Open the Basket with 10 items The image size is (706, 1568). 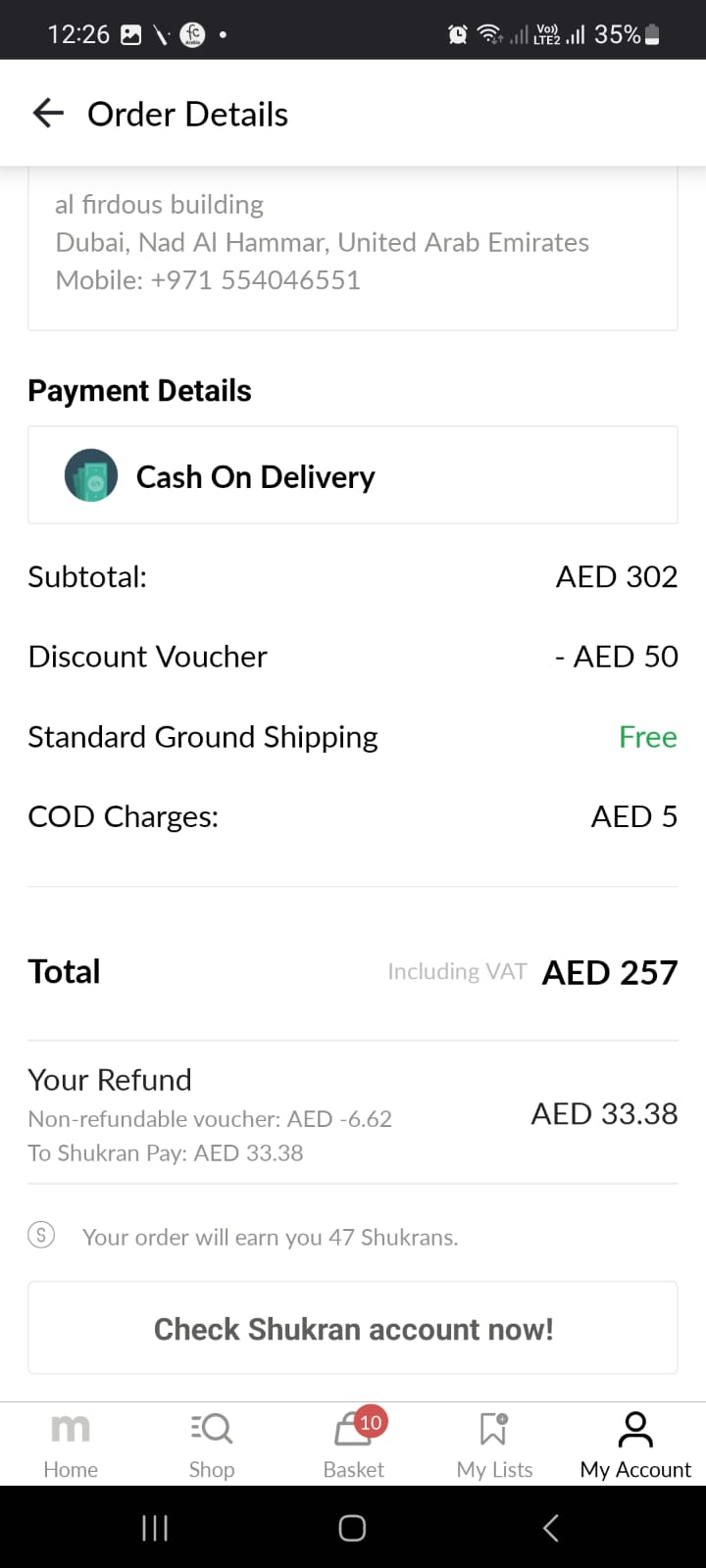tap(354, 1444)
